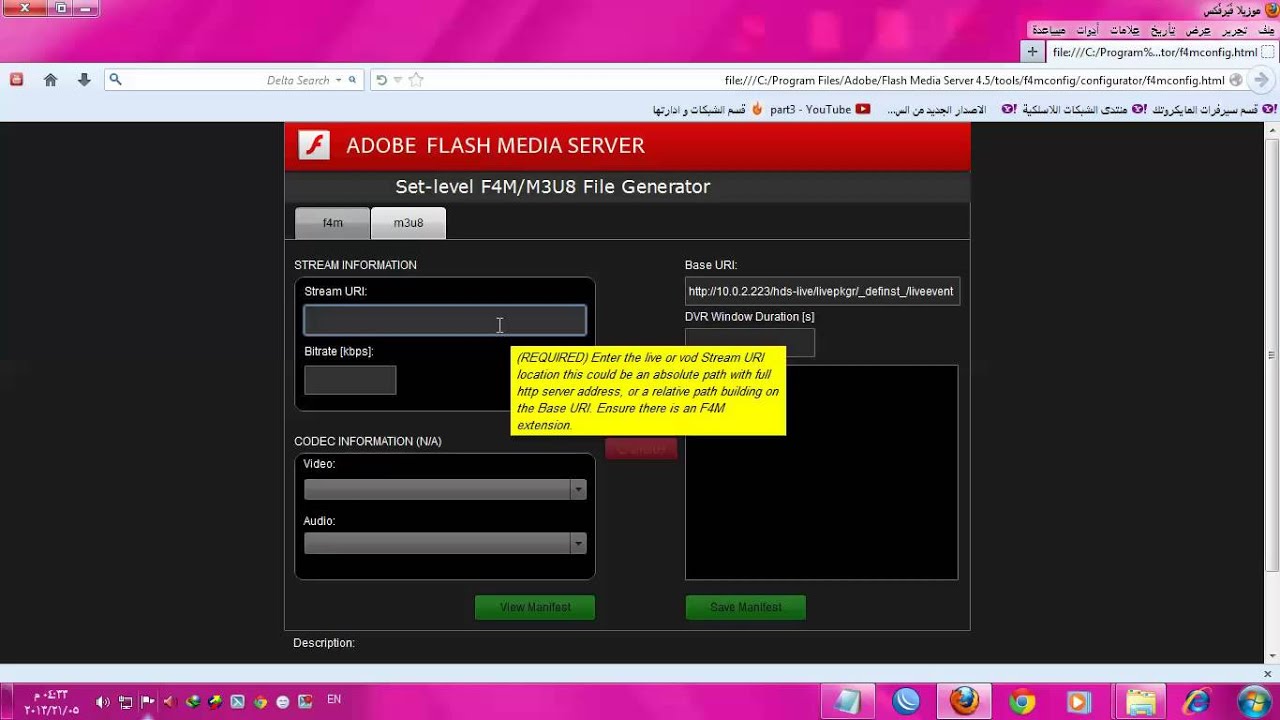Image resolution: width=1280 pixels, height=720 pixels.
Task: Click the Adobe Flash logo in the header
Action: pyautogui.click(x=314, y=145)
